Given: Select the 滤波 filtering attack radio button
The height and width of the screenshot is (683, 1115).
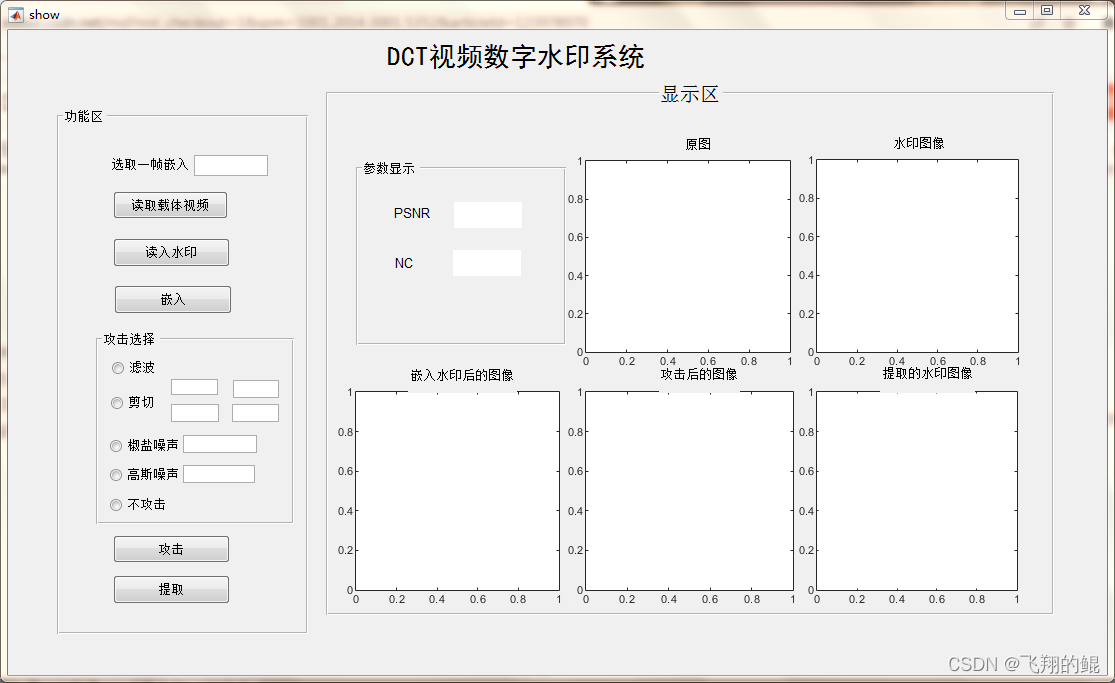Looking at the screenshot, I should 117,367.
